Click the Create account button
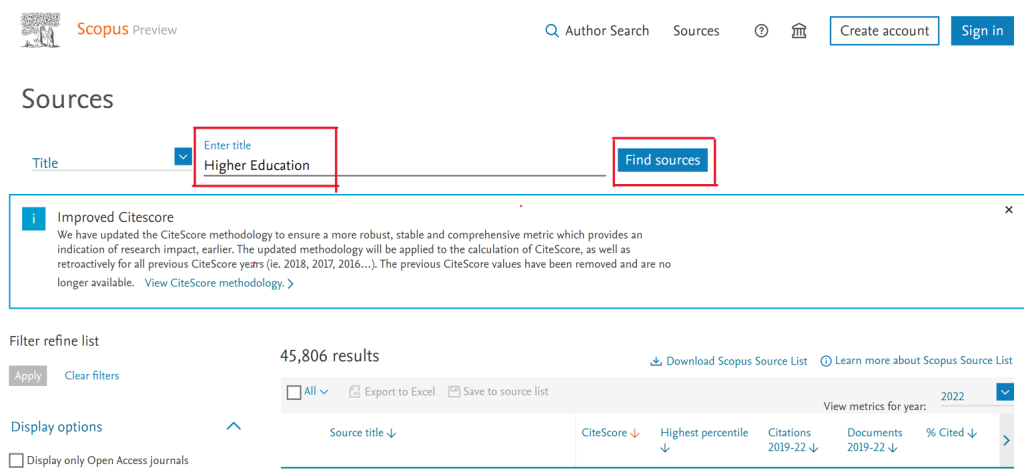 [x=884, y=31]
